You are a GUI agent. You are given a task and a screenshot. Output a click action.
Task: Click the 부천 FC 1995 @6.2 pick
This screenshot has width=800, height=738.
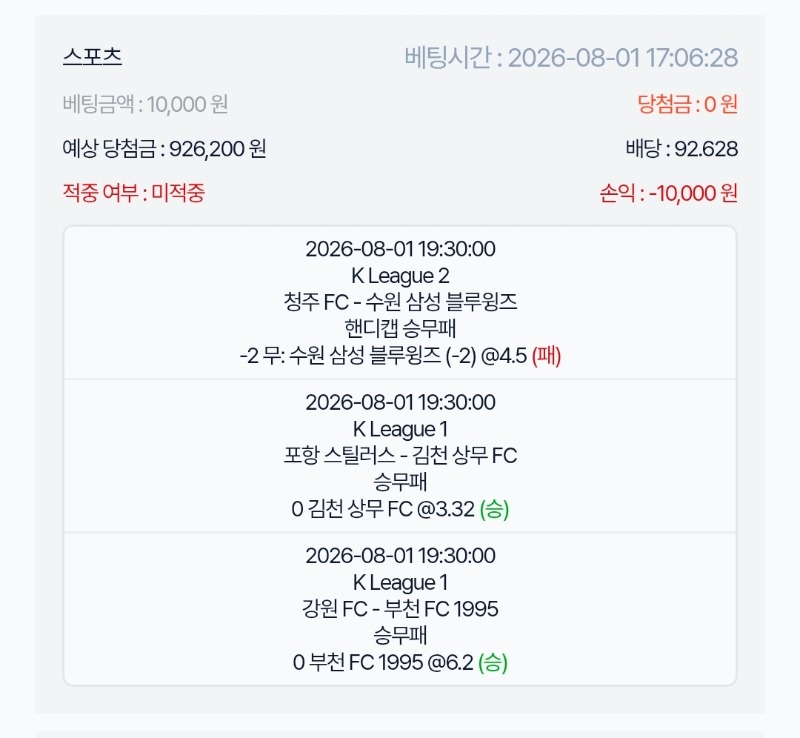(x=383, y=662)
